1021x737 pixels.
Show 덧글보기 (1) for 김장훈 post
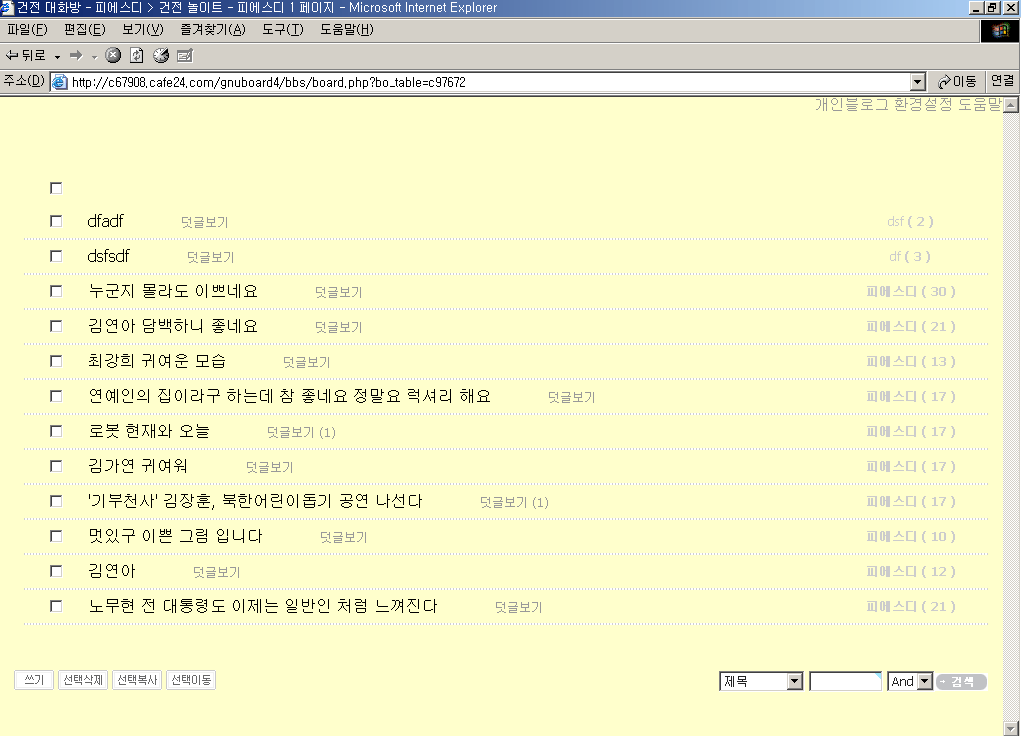514,503
